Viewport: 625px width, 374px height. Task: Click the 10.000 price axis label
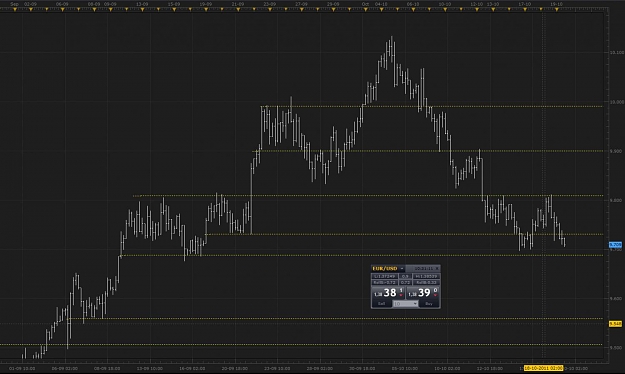(616, 102)
